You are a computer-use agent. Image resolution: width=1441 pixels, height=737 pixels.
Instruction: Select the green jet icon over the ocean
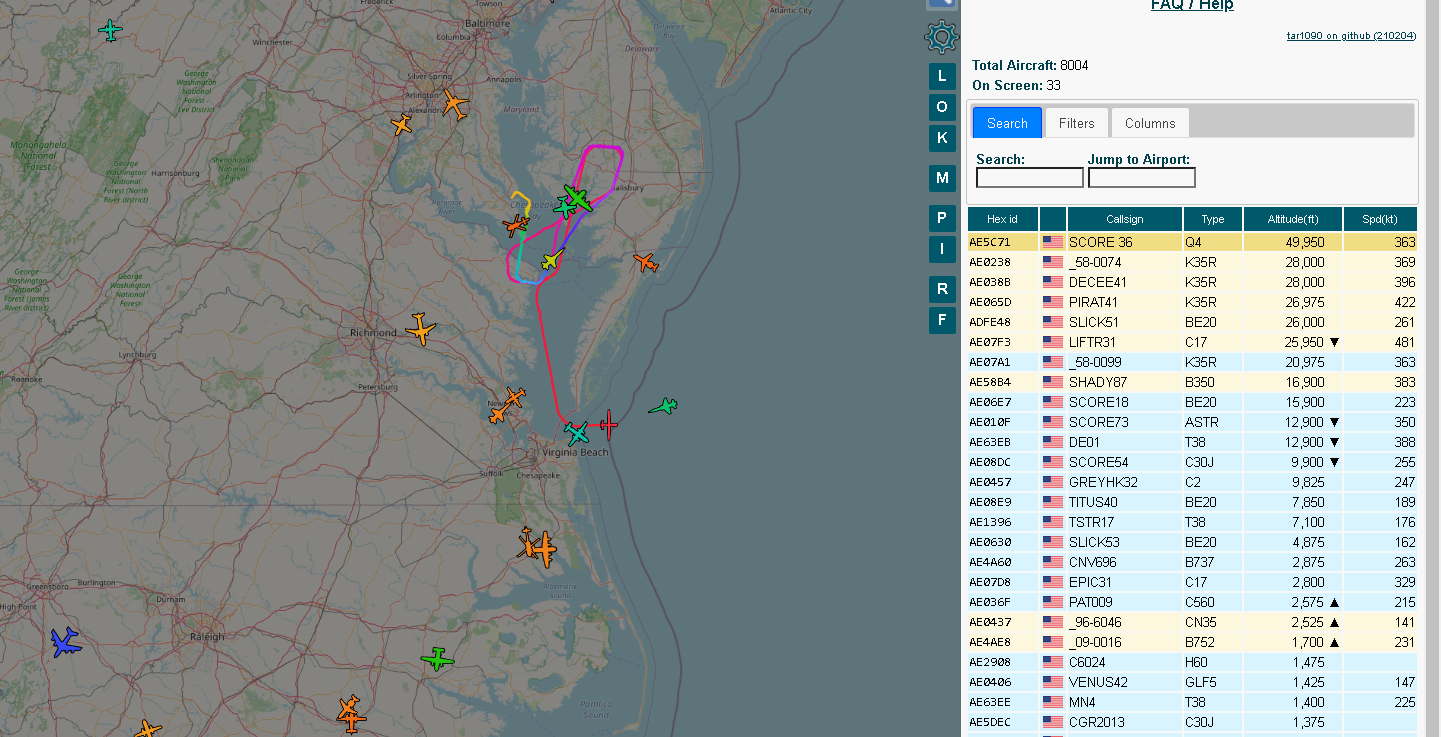coord(664,406)
